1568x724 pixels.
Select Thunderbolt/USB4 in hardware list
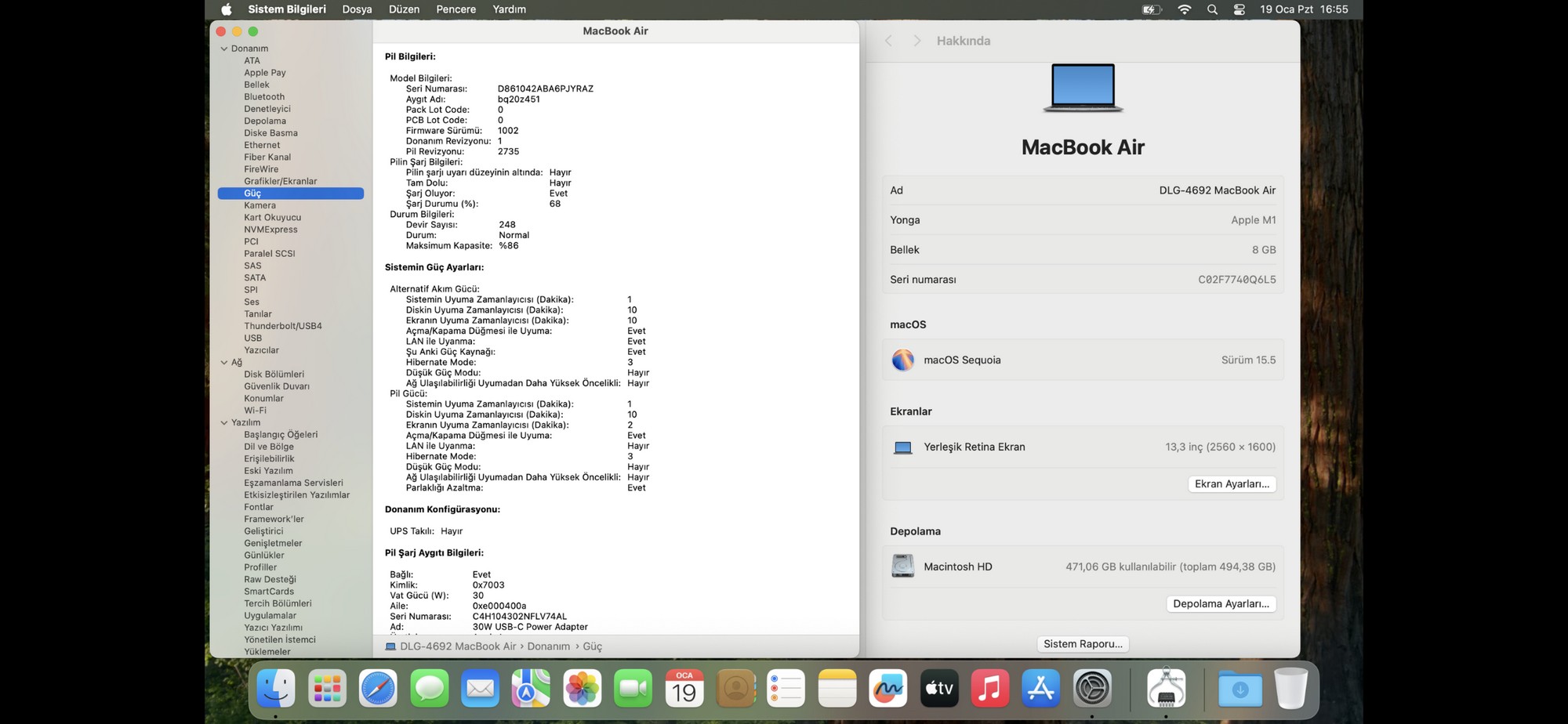282,326
